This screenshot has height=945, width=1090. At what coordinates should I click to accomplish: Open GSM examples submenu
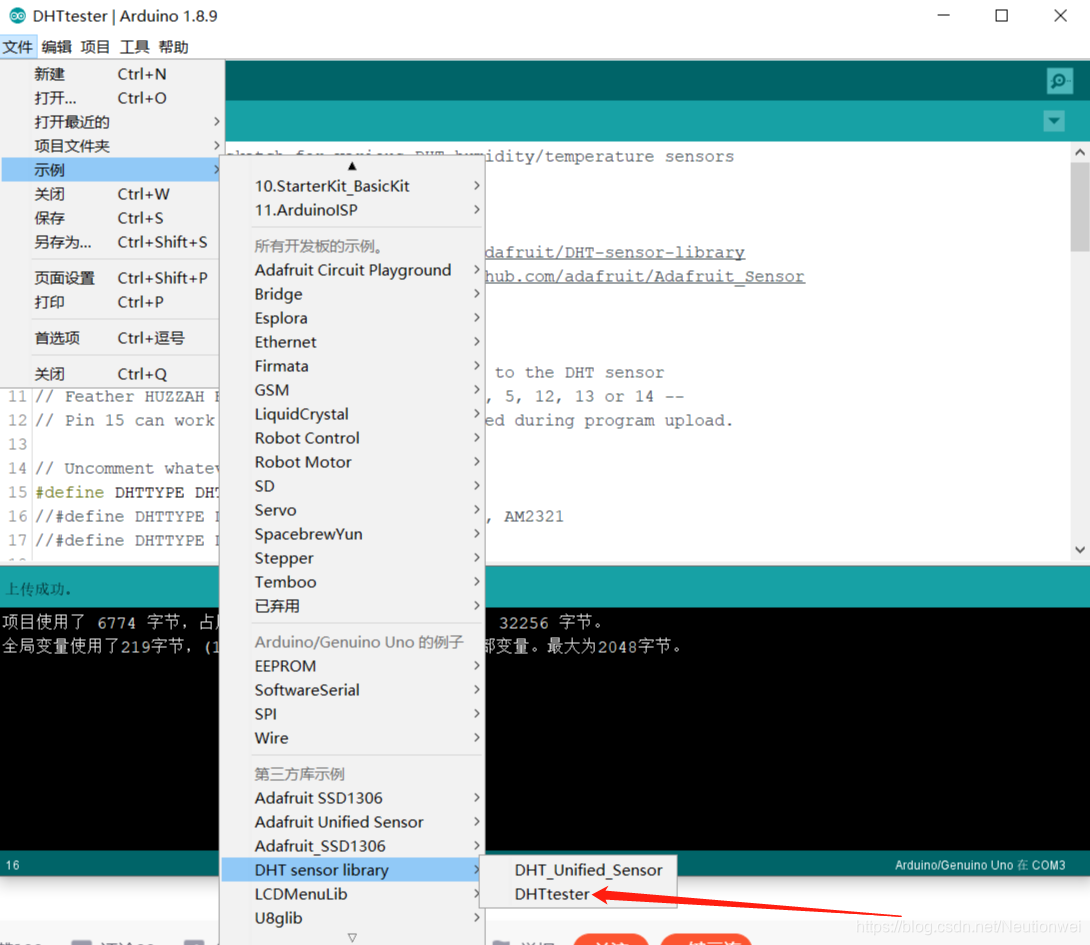click(x=352, y=390)
